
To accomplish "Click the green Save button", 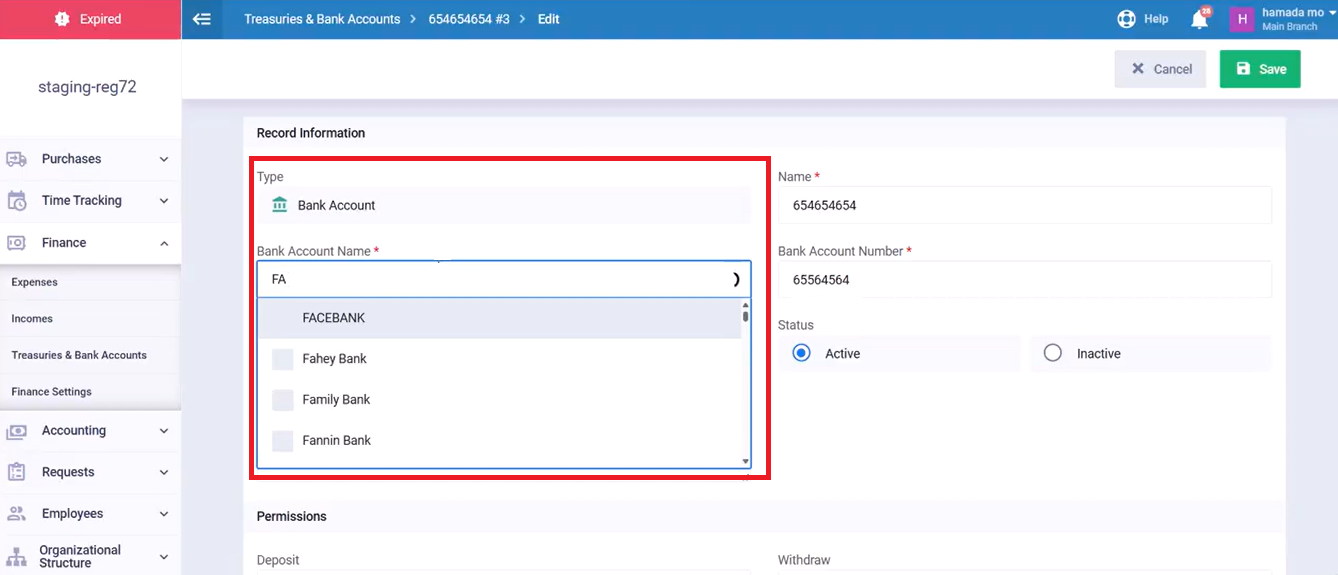I will pyautogui.click(x=1260, y=69).
